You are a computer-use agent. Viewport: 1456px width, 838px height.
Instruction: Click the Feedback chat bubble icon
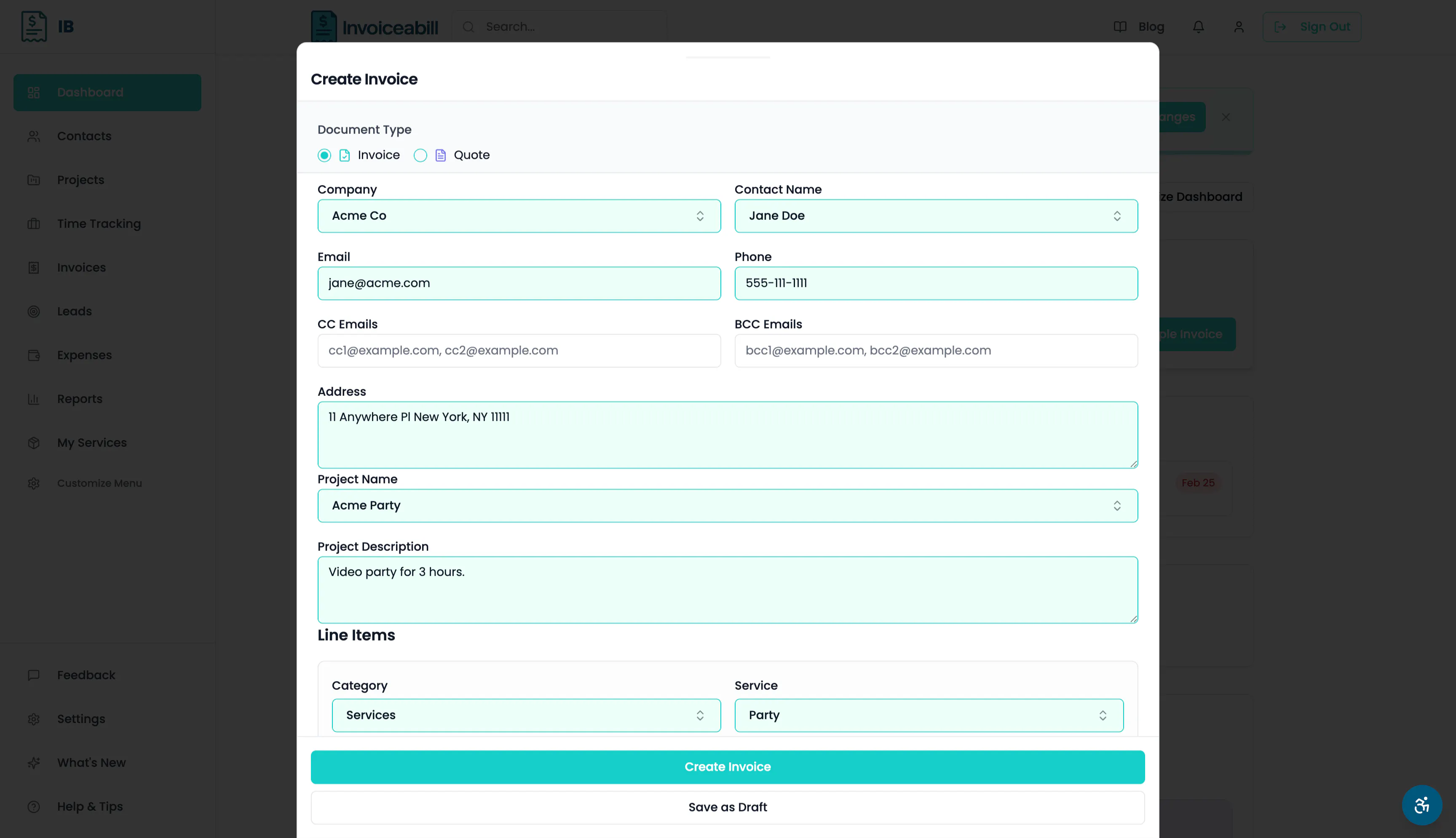tap(34, 675)
